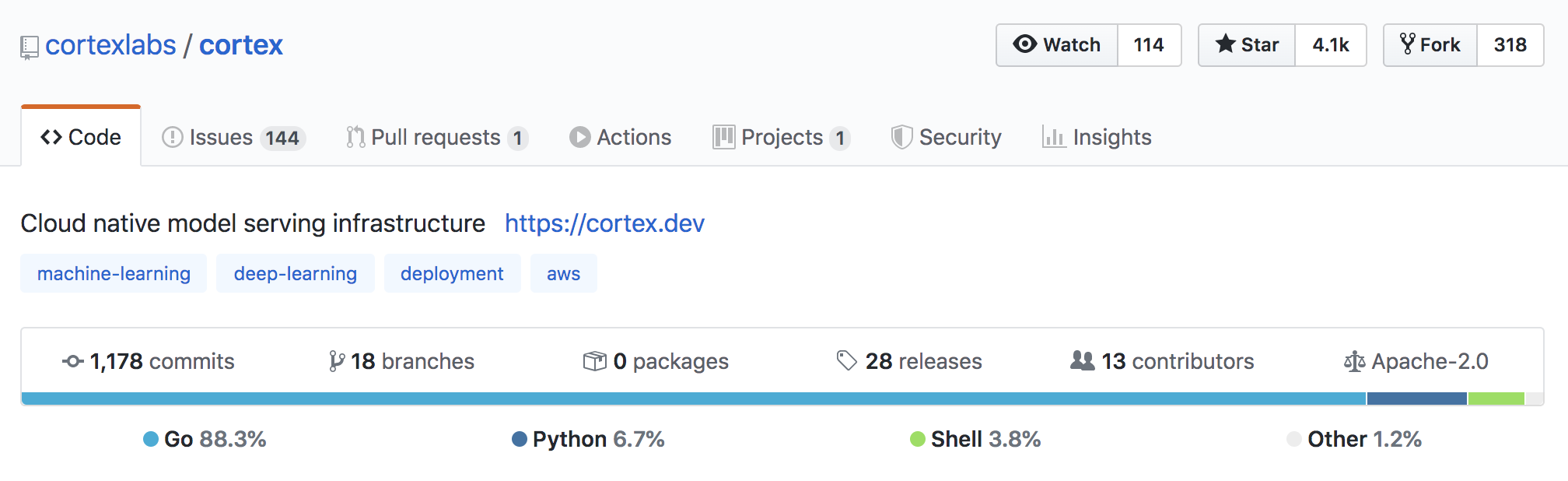Click the Insights bar graph icon
The height and width of the screenshot is (481, 1568).
coord(1054,138)
